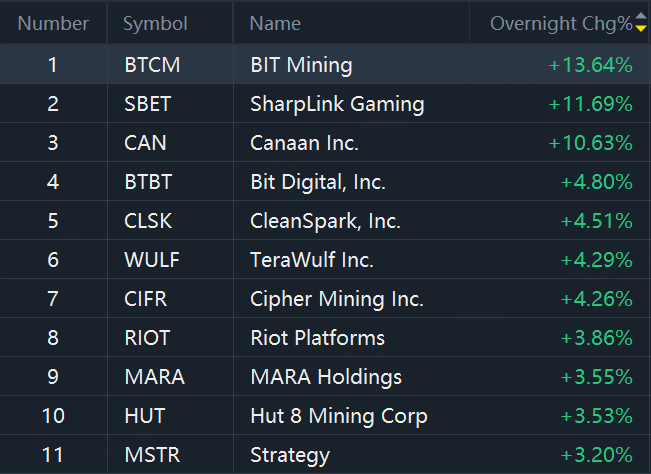The image size is (651, 474).
Task: Open Bit Digital, Inc. row
Action: [326, 182]
